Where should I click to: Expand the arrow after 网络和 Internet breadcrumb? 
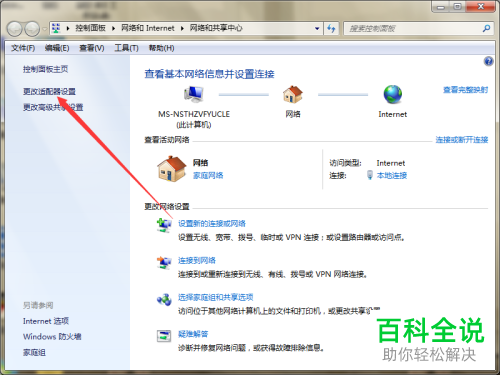tap(182, 28)
